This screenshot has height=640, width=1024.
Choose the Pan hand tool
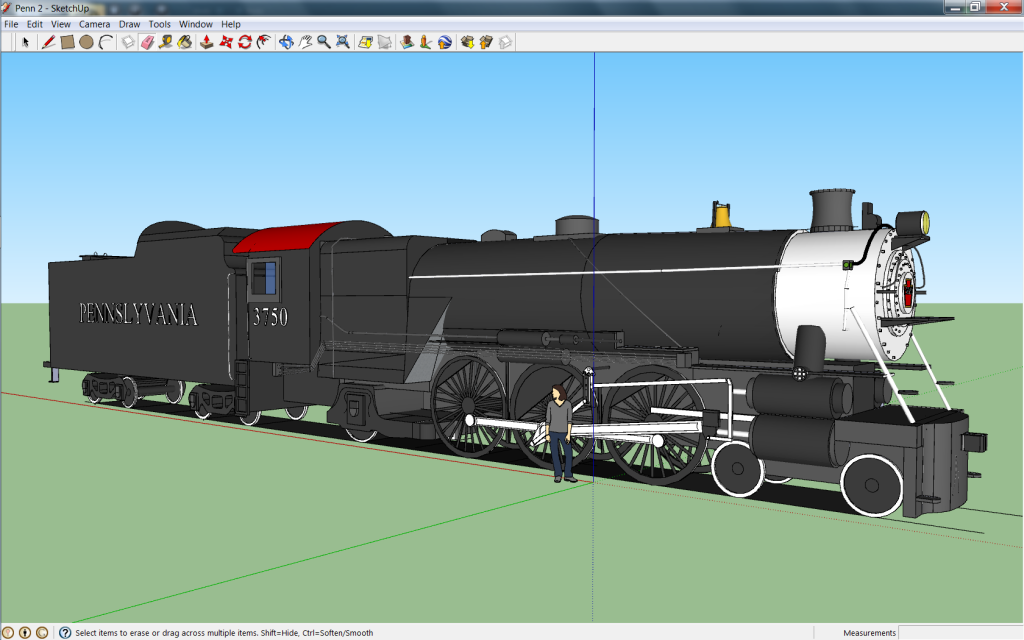[x=305, y=42]
